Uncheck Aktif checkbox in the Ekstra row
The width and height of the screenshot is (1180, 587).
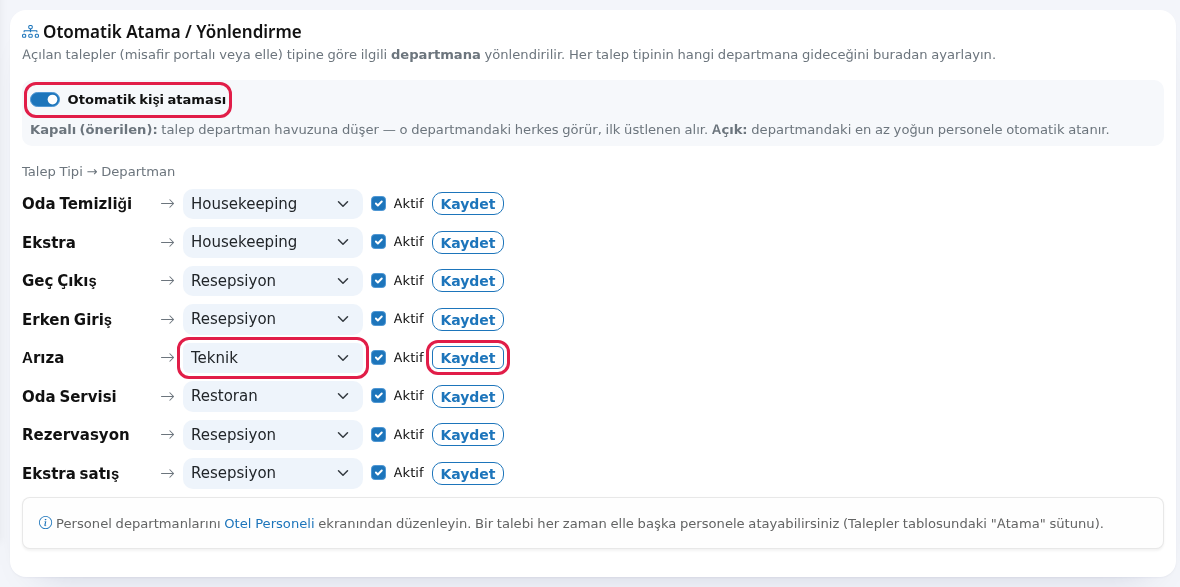[x=379, y=242]
